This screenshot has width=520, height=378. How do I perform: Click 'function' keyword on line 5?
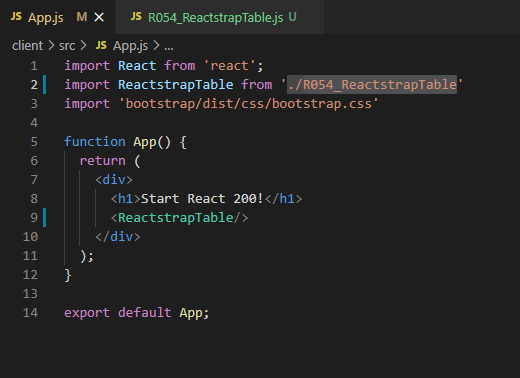coord(95,142)
